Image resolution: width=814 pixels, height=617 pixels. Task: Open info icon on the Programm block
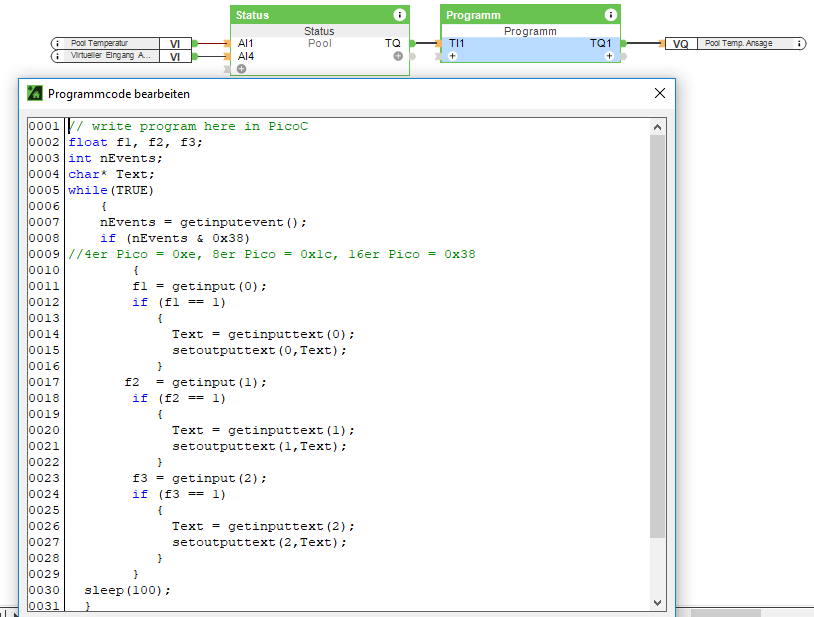[610, 15]
